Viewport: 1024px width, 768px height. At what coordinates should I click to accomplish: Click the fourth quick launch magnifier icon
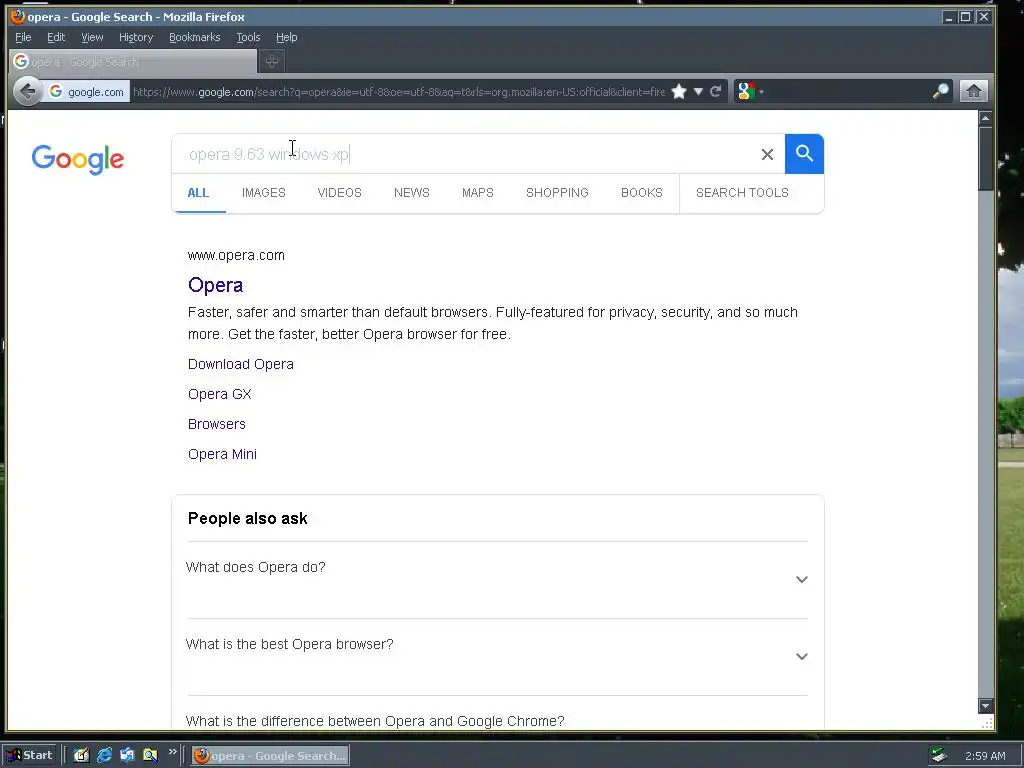(150, 756)
